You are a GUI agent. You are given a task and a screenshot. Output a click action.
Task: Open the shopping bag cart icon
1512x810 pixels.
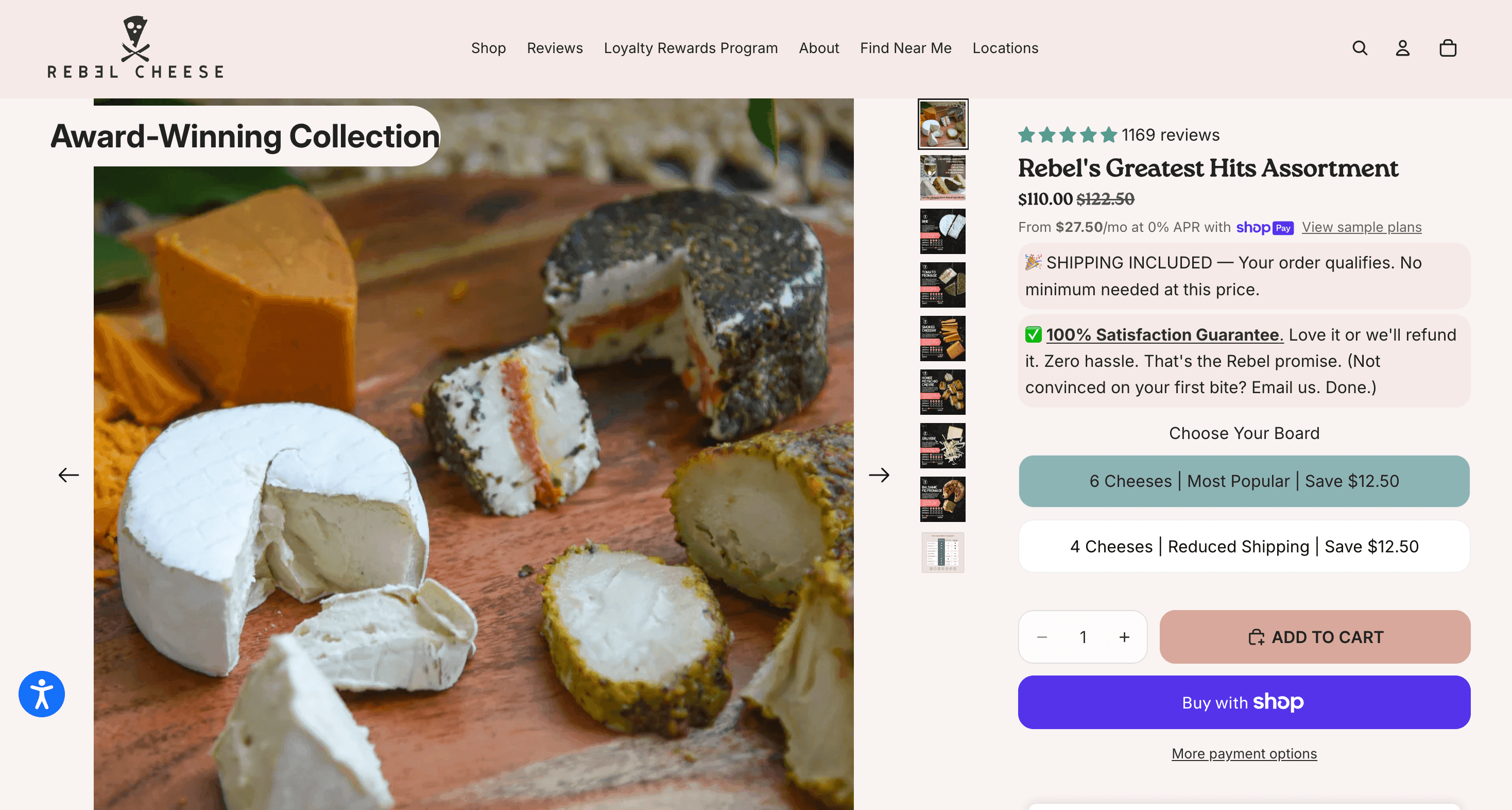[x=1448, y=48]
